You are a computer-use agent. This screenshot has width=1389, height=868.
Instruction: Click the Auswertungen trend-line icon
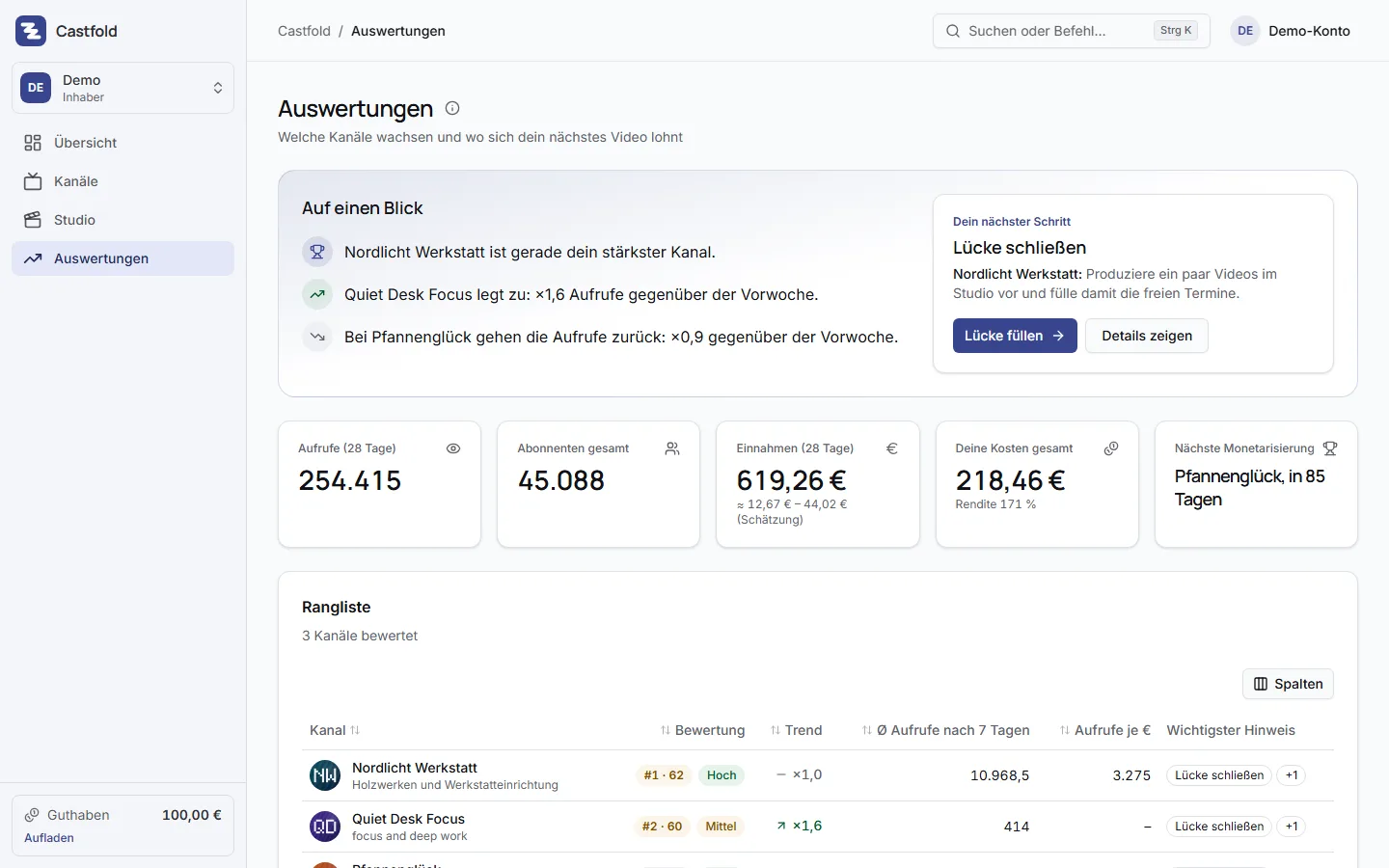(x=33, y=258)
